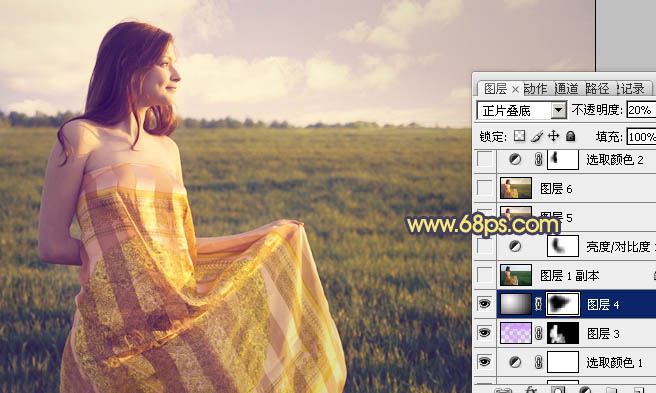Select adjustment icon of 亮度/对比度 layer
656x393 pixels.
(x=515, y=247)
